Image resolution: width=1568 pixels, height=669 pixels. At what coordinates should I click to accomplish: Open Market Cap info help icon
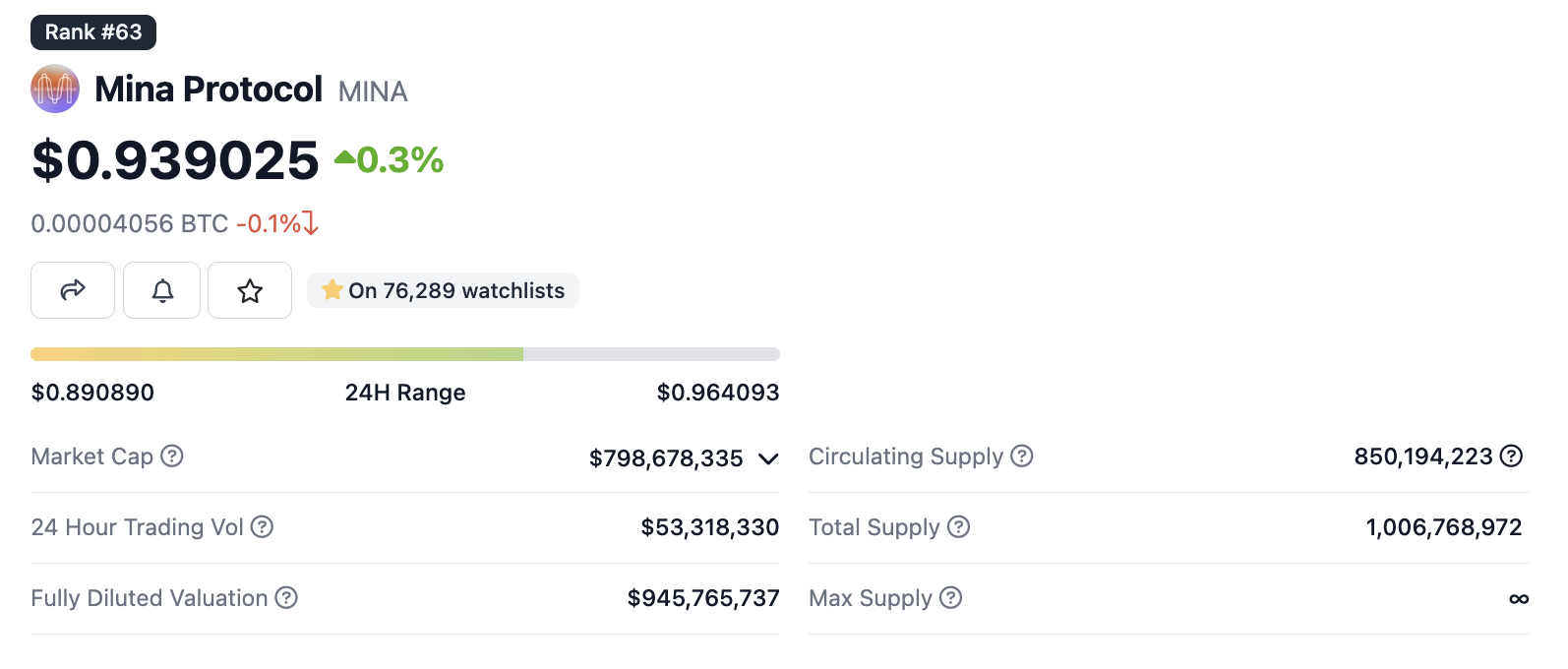172,456
